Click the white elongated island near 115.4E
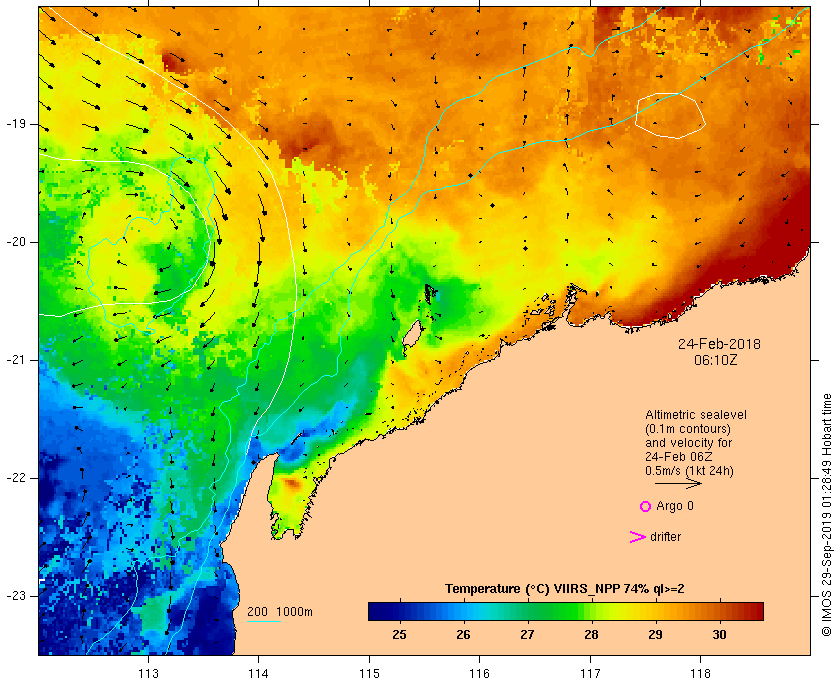840x680 pixels. (x=412, y=334)
